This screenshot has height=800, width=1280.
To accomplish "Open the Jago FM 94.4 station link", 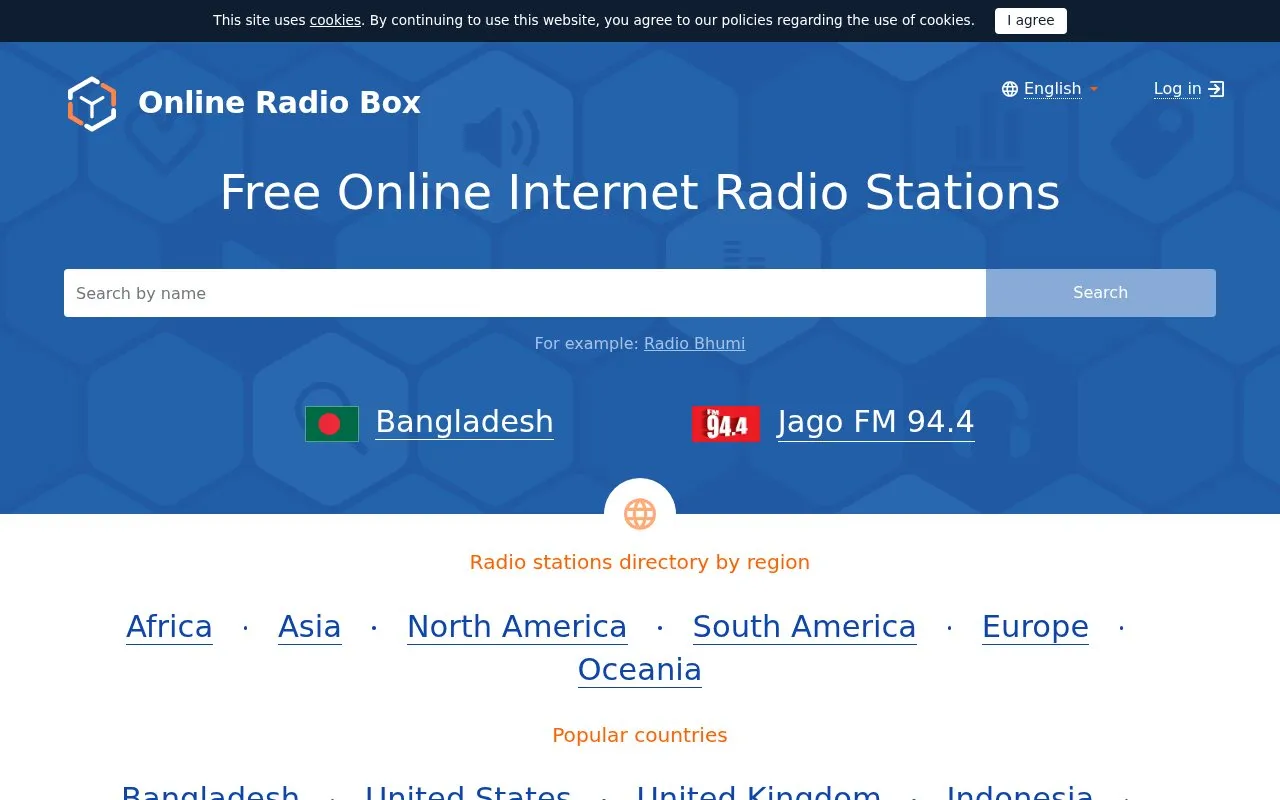I will tap(876, 422).
